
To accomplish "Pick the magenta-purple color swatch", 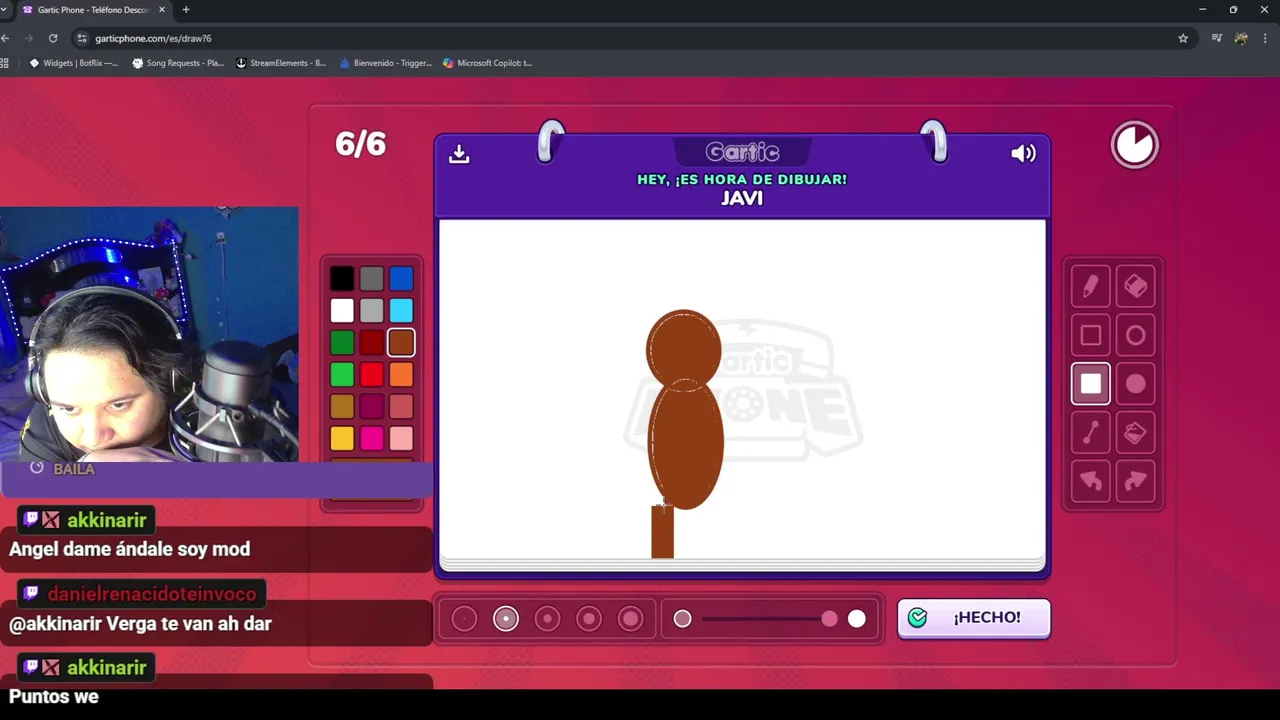I will pyautogui.click(x=371, y=407).
